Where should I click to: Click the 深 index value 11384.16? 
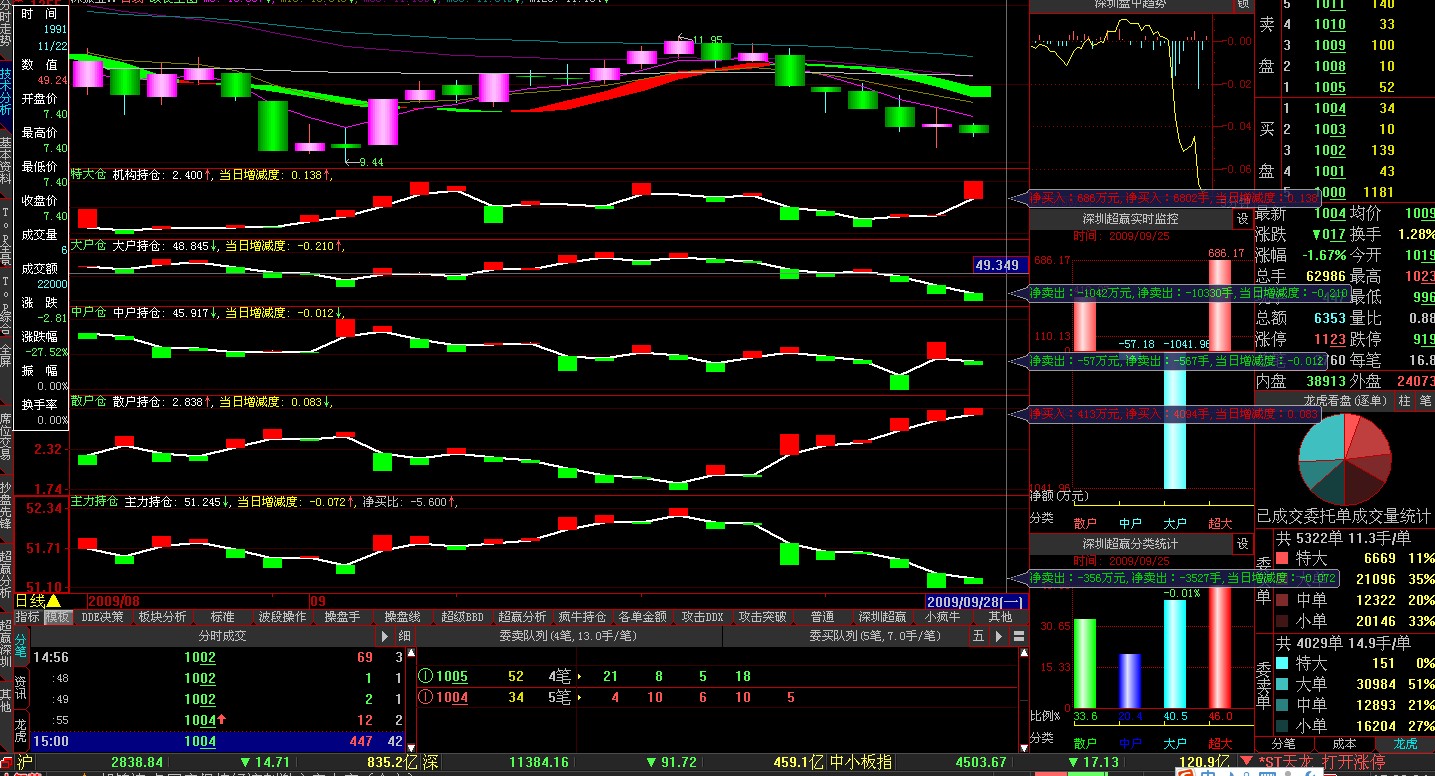[539, 762]
